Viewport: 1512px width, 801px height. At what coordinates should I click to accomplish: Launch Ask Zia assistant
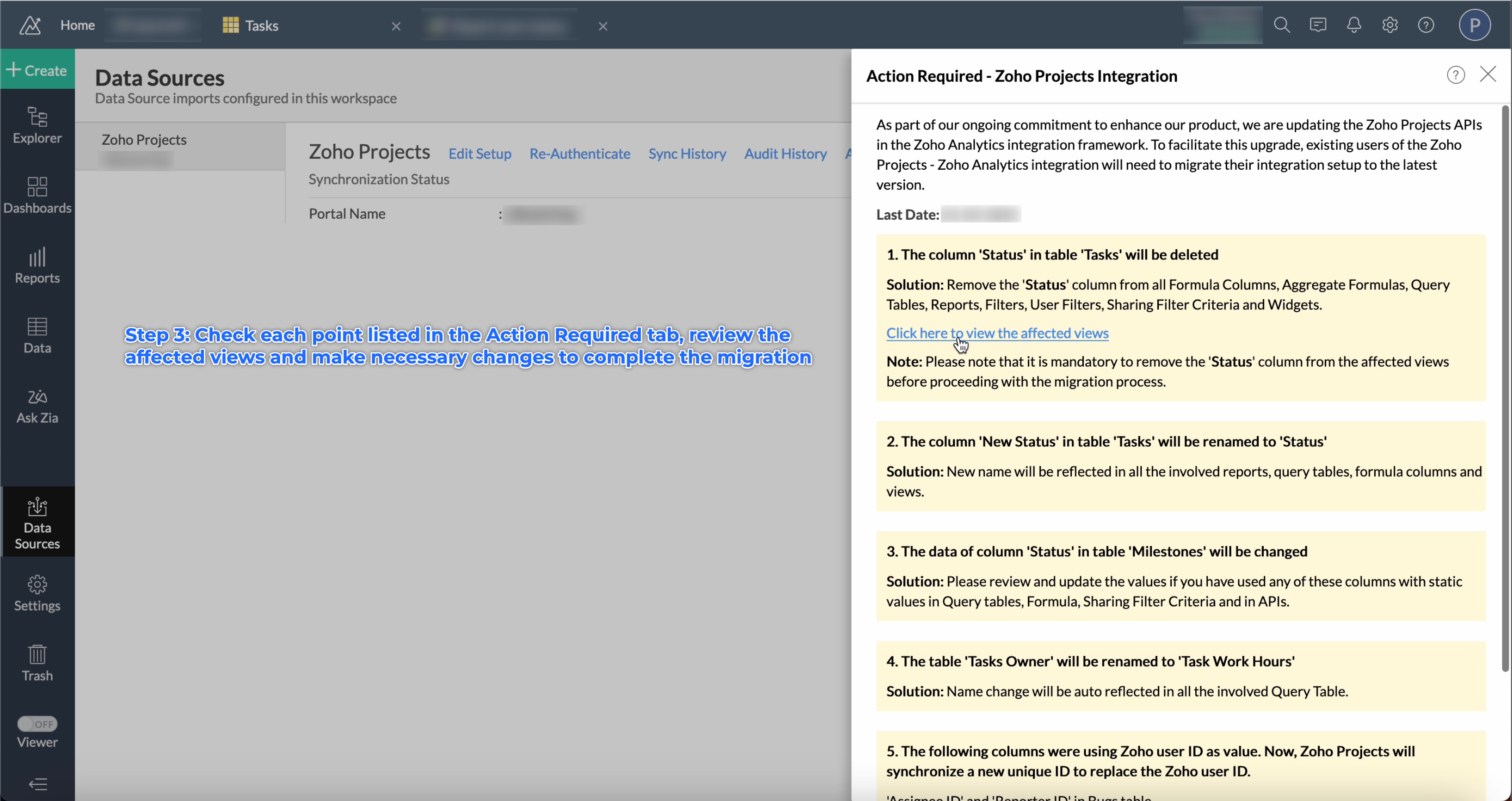click(37, 405)
